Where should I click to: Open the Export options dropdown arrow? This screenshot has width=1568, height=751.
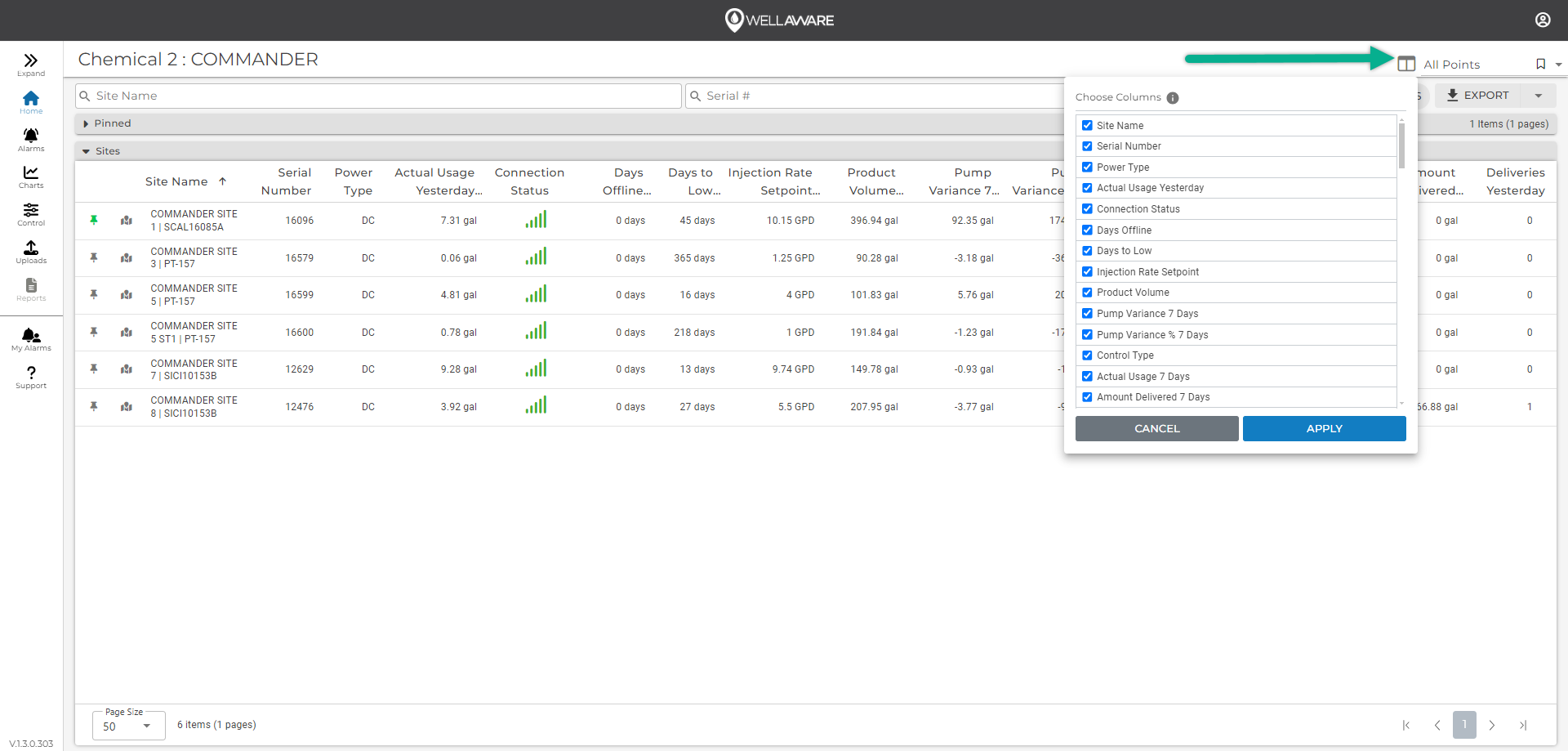pos(1539,96)
